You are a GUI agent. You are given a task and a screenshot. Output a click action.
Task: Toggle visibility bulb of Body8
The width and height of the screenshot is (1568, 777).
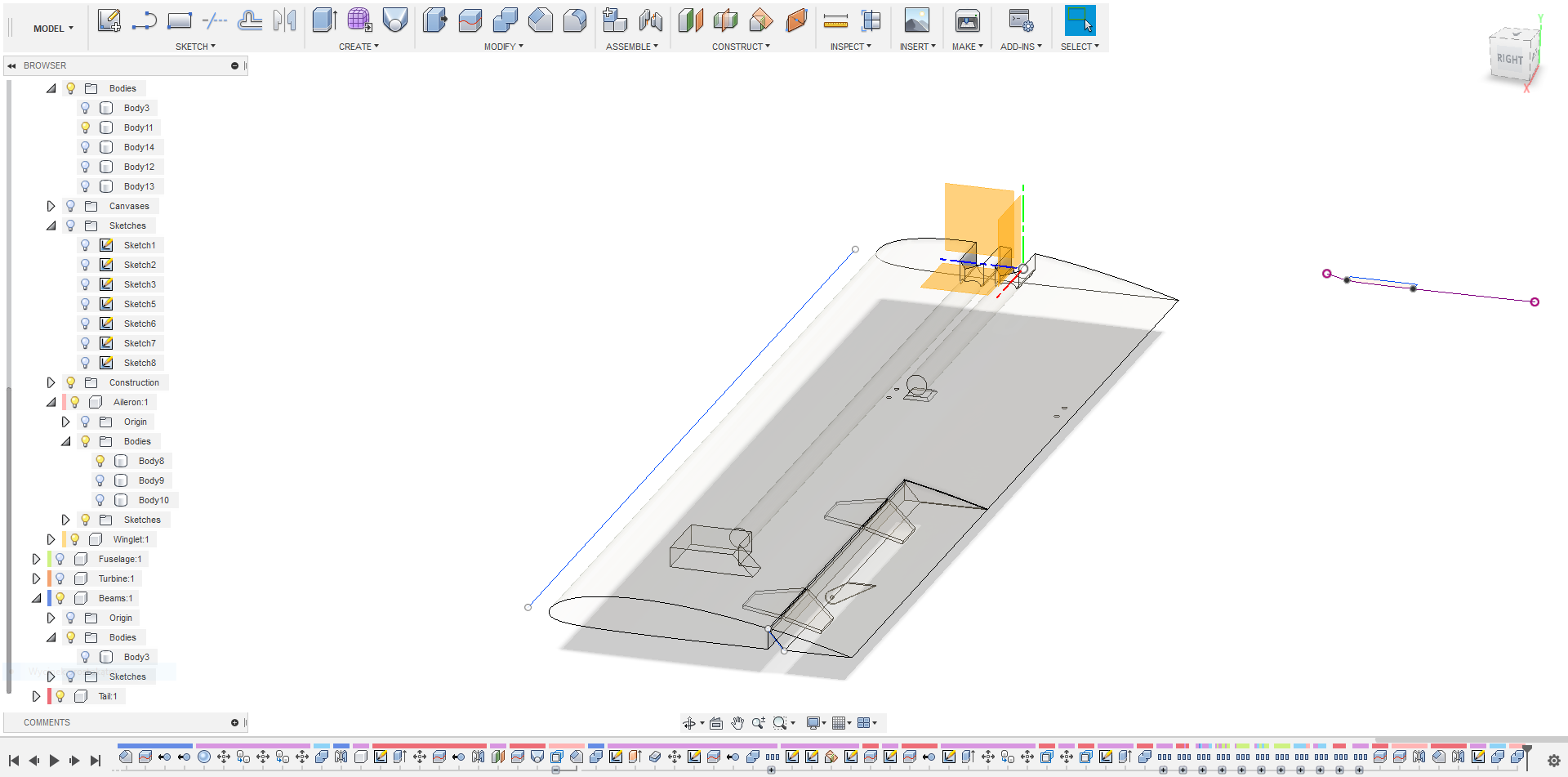(x=100, y=461)
